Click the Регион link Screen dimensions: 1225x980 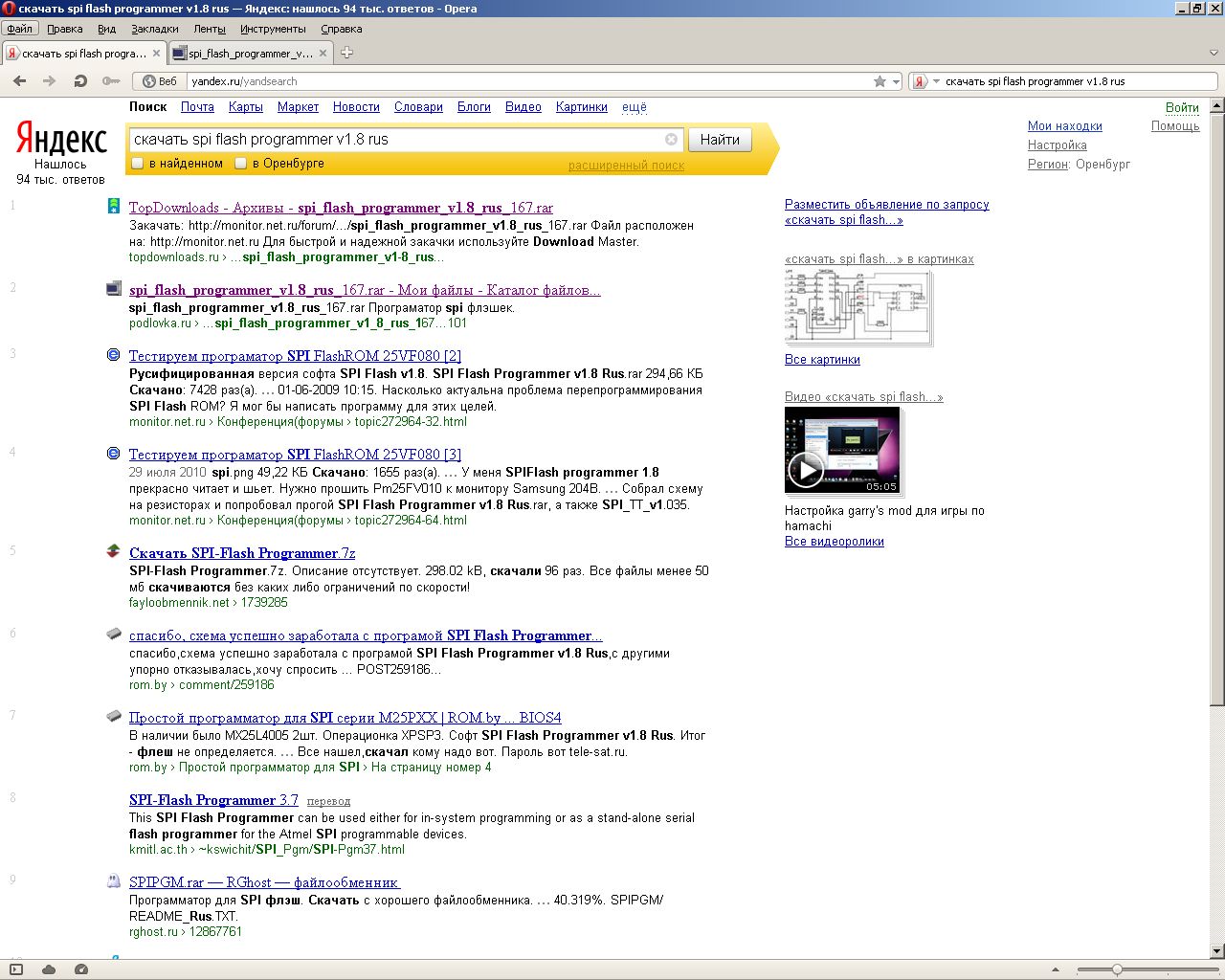[x=1048, y=165]
